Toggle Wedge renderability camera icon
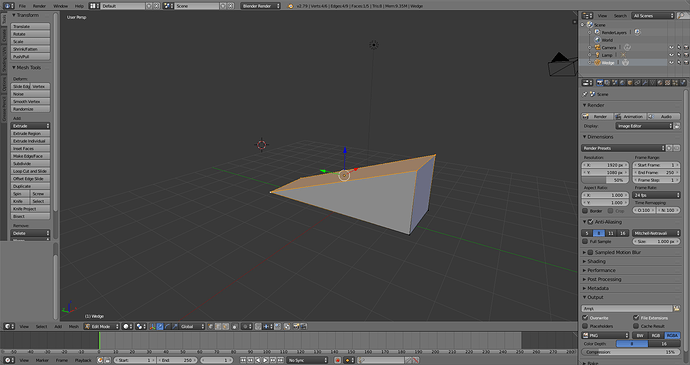690x365 pixels. click(x=686, y=63)
